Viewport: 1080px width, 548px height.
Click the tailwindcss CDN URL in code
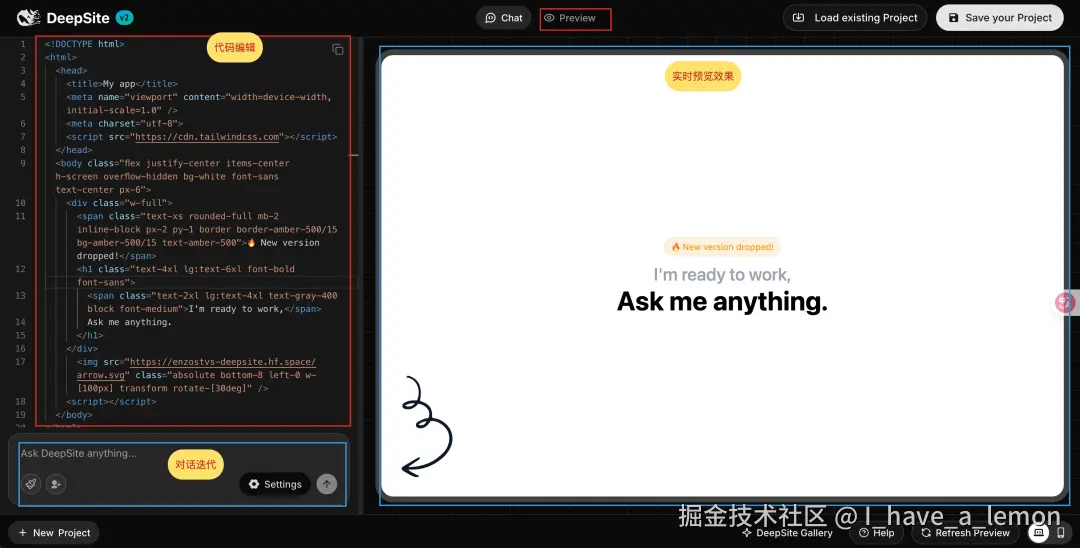click(207, 136)
